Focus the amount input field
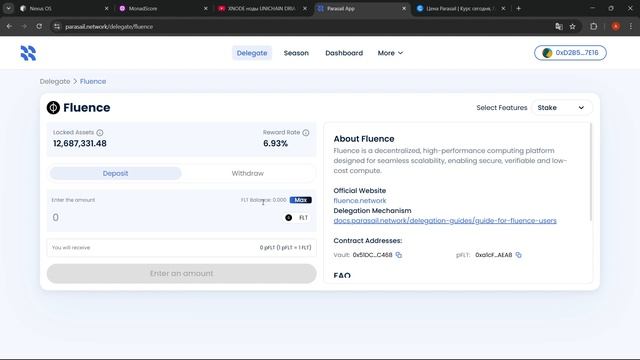 (163, 218)
